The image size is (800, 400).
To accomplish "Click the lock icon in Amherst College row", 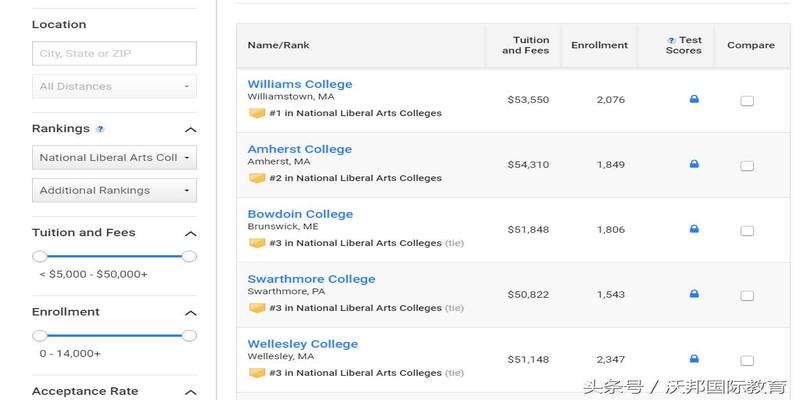I will point(694,164).
